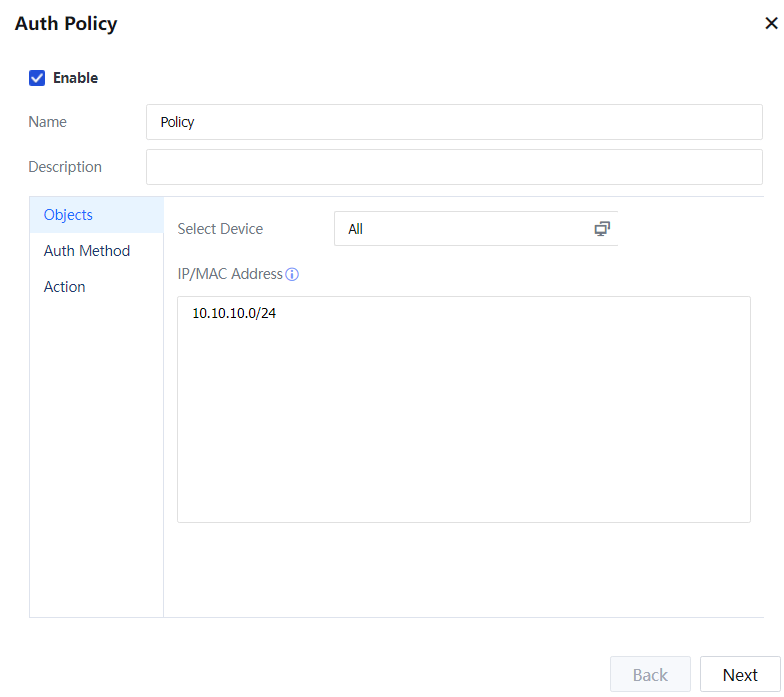Click the greyed-out Back button
Screen dimensions: 784x697
click(650, 675)
